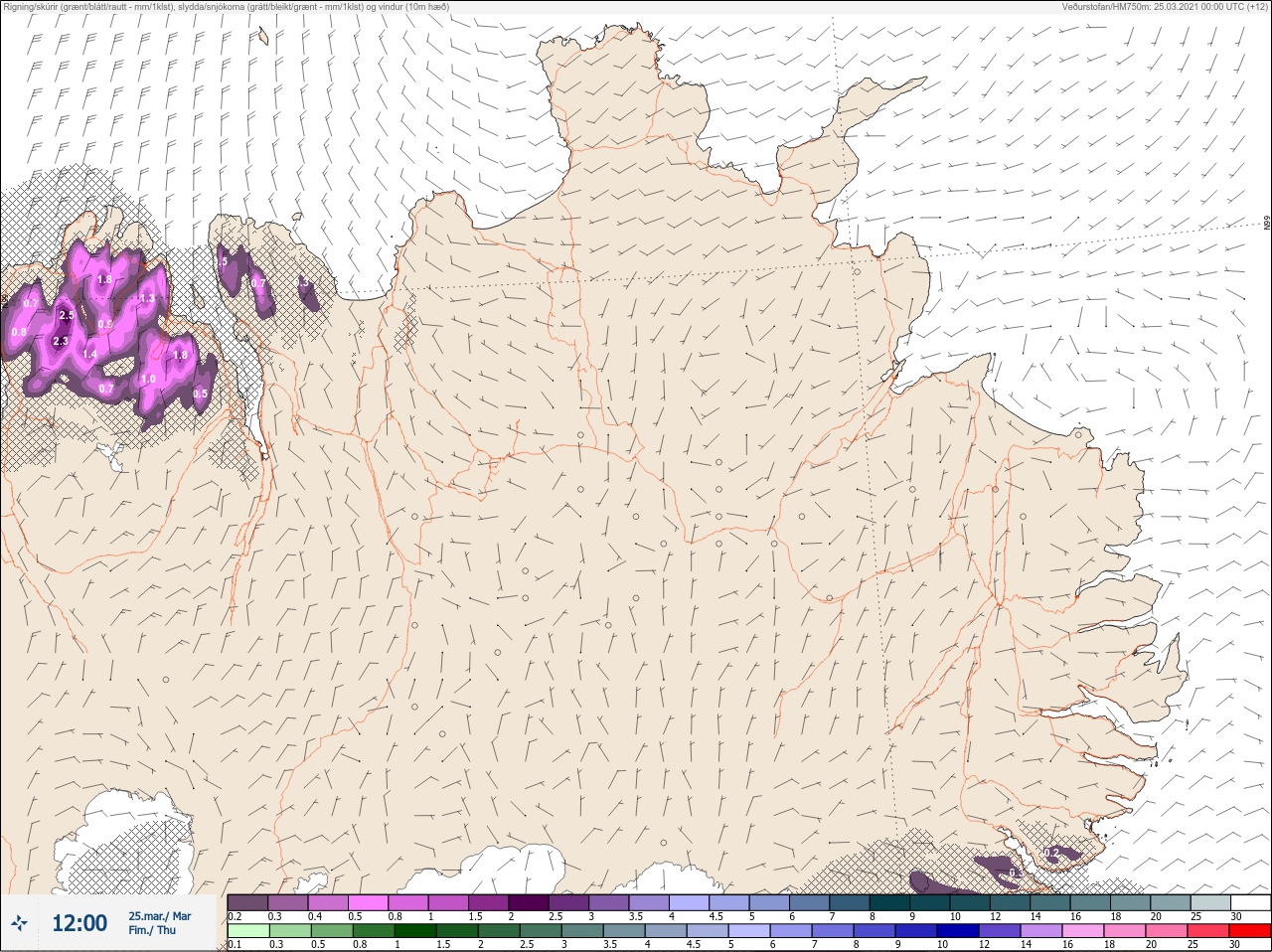Click the light pink 16–18 swatch in lower legend
This screenshot has width=1272, height=952.
(x=1083, y=931)
